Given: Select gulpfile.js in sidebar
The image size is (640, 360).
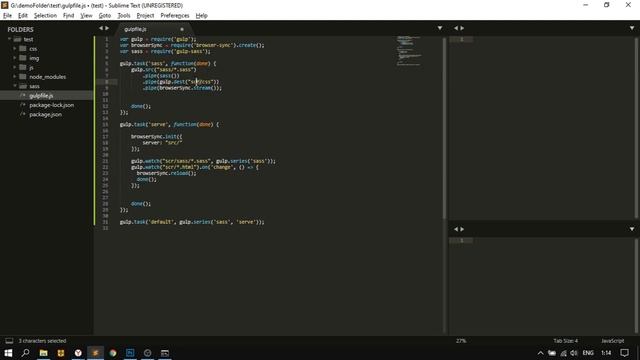Looking at the screenshot, I should (x=41, y=96).
